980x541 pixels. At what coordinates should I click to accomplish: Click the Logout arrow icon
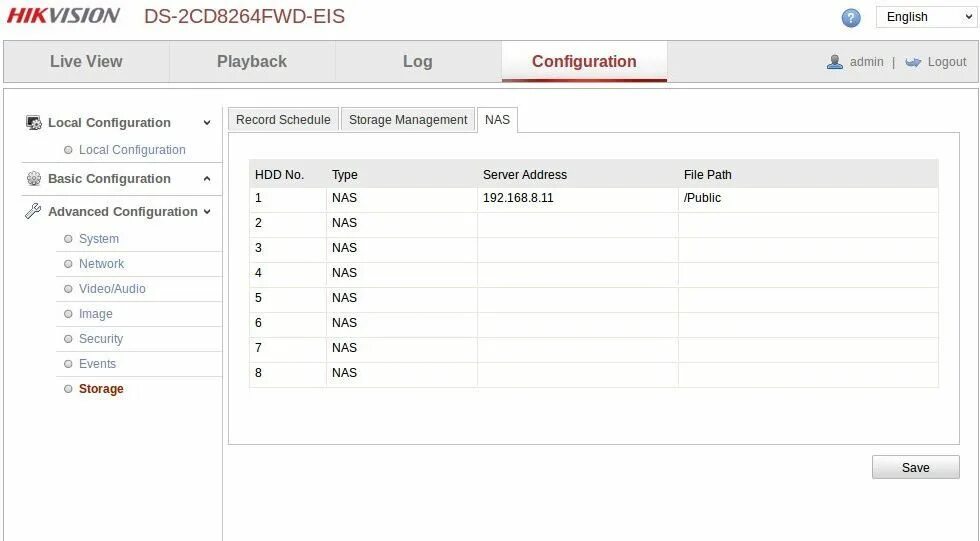coord(913,62)
